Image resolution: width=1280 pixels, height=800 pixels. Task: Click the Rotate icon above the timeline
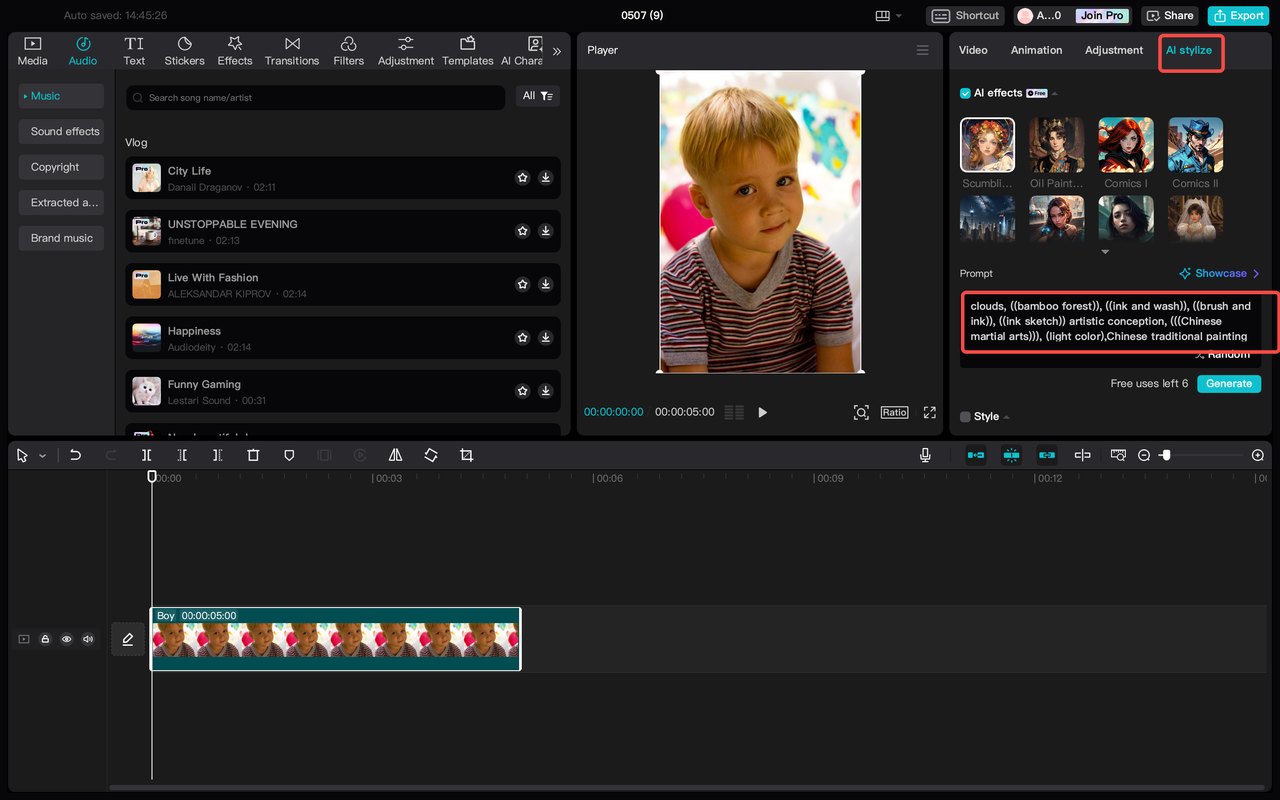click(430, 455)
